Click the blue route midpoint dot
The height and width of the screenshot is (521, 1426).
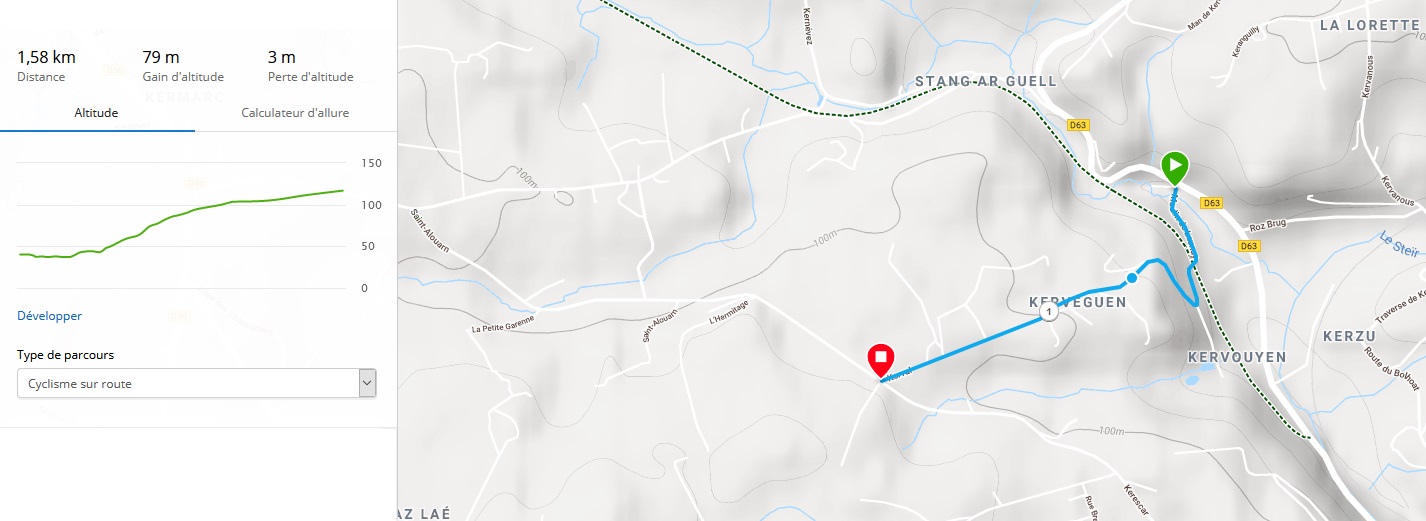[x=1131, y=278]
